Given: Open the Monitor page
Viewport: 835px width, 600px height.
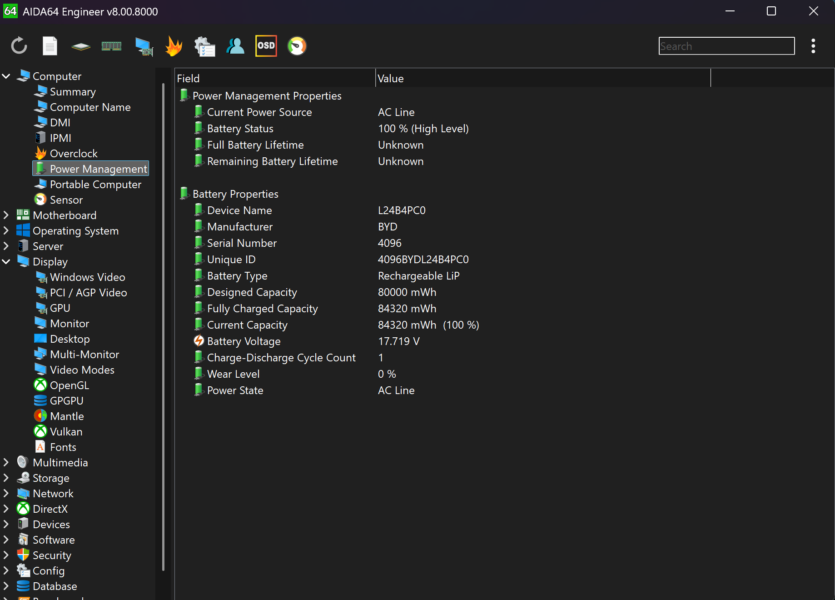Looking at the screenshot, I should pyautogui.click(x=69, y=323).
